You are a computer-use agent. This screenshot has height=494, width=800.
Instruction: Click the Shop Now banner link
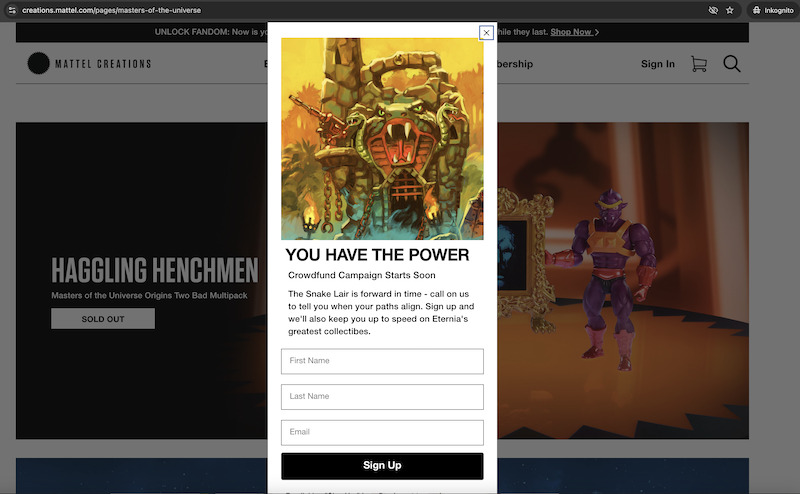574,32
